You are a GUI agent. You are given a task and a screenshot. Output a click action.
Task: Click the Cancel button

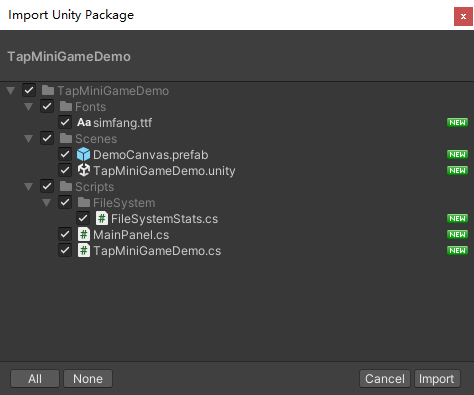coord(385,379)
